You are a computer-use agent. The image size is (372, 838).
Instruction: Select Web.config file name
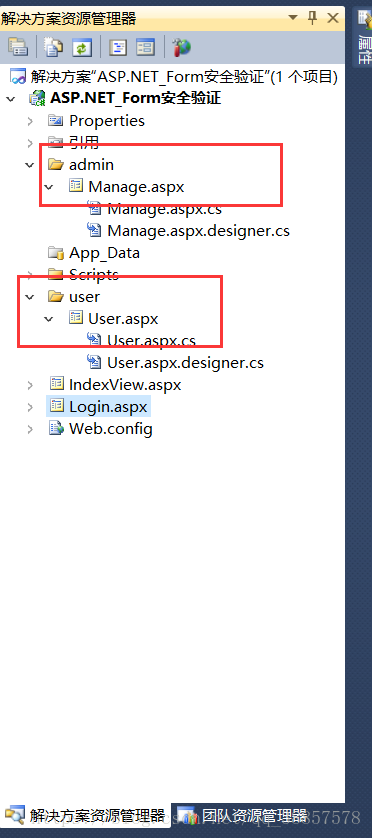tap(111, 429)
